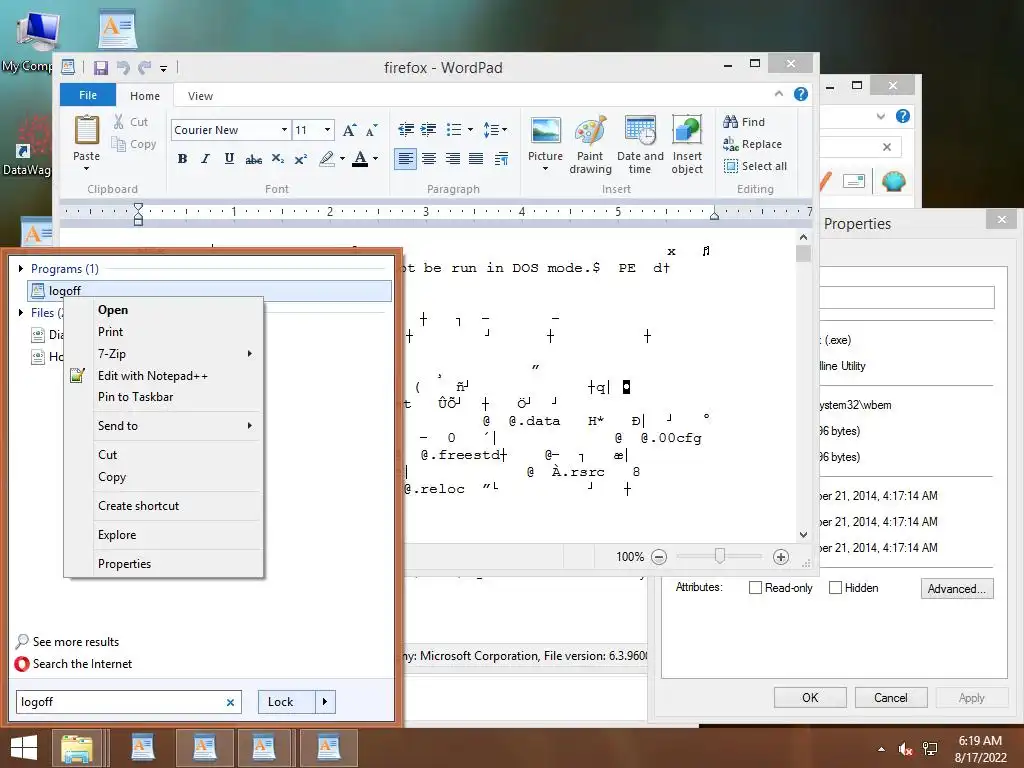1024x768 pixels.
Task: Align text right
Action: 453,159
